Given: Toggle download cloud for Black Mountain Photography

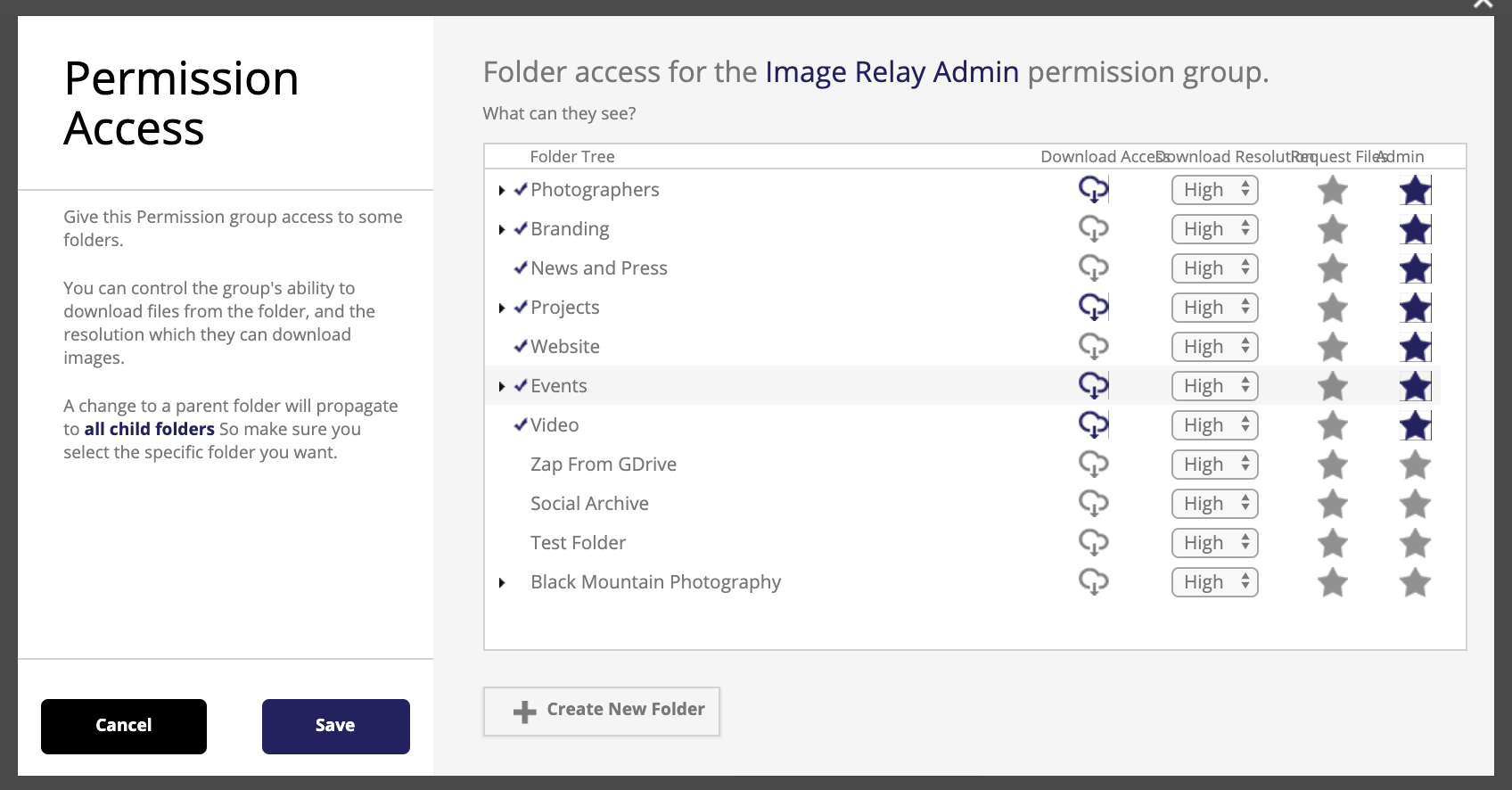Looking at the screenshot, I should pos(1094,582).
